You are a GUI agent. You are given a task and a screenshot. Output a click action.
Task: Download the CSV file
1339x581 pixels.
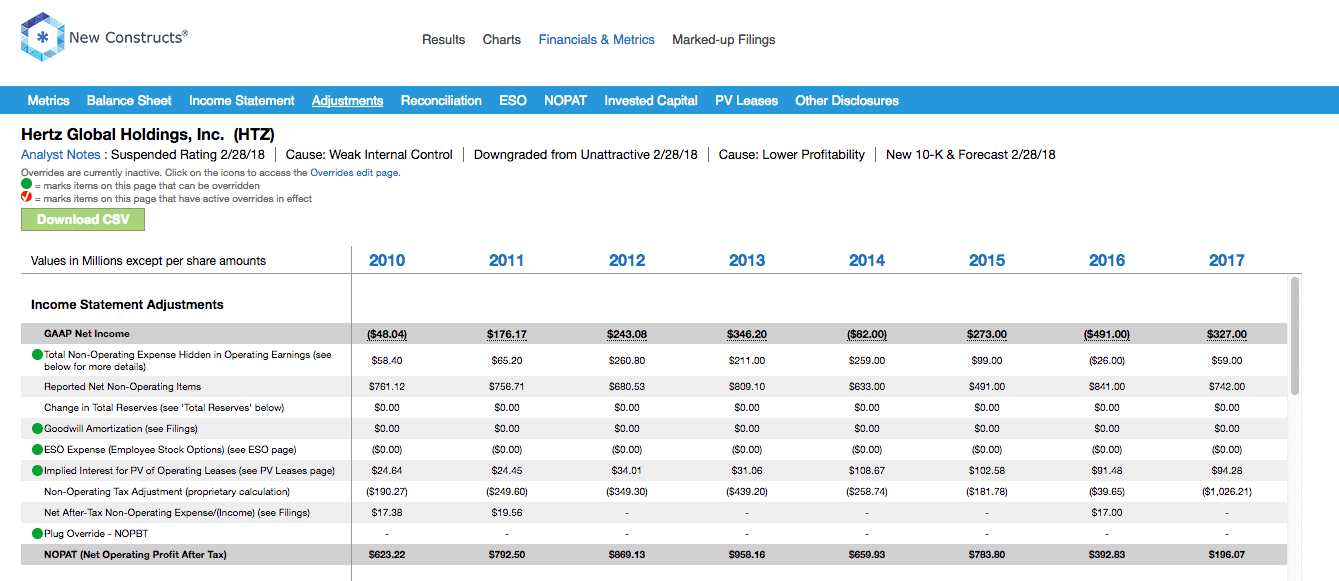(83, 220)
